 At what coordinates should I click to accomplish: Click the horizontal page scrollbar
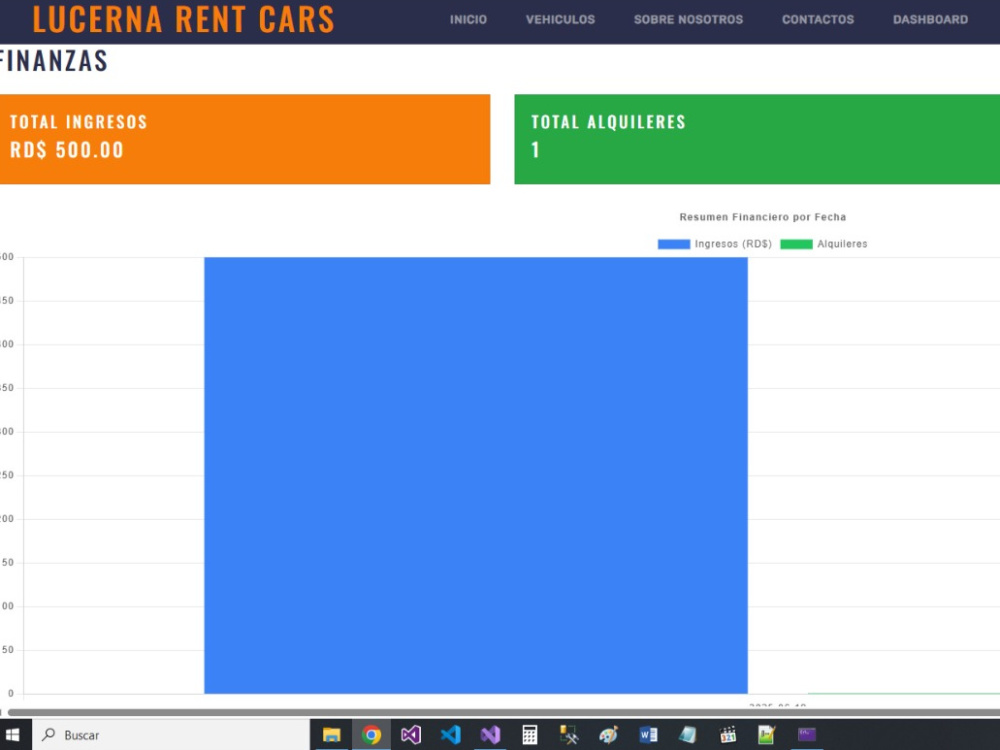[x=504, y=712]
